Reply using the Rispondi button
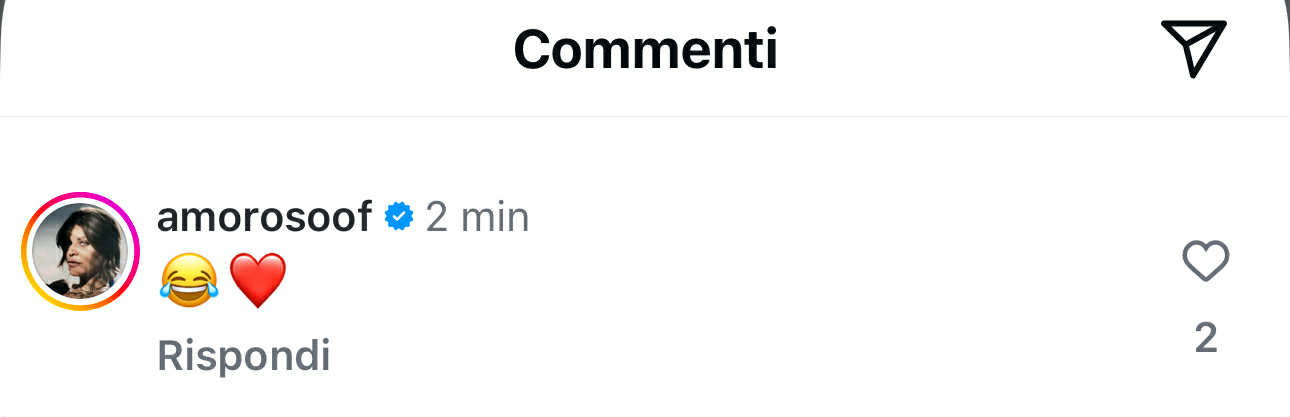Viewport: 1290px width, 417px height. [x=244, y=355]
